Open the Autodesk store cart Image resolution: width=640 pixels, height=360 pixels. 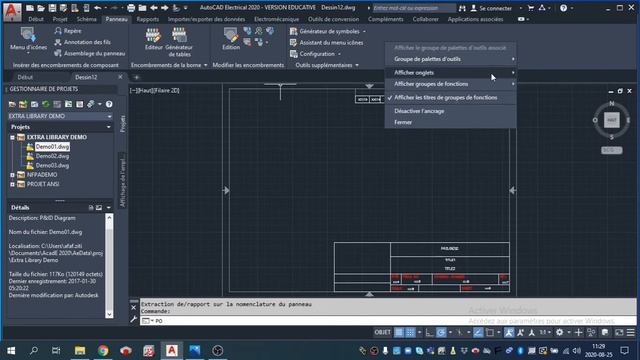(531, 8)
